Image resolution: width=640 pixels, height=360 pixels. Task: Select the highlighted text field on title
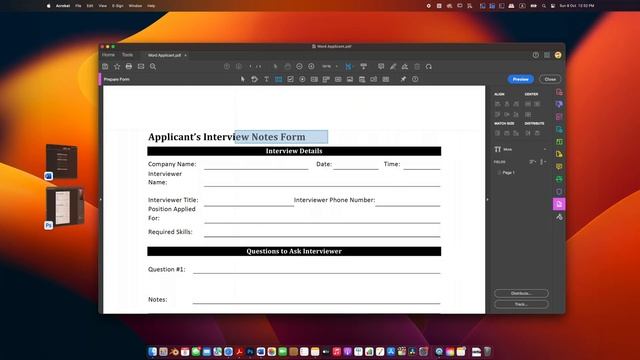tap(281, 137)
